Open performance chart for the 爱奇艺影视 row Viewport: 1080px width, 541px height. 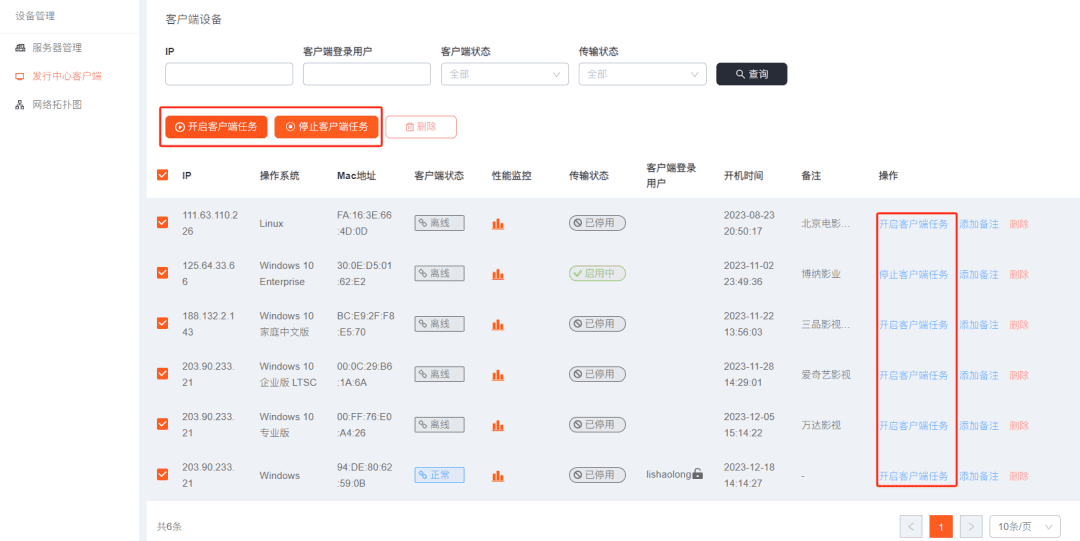(498, 375)
